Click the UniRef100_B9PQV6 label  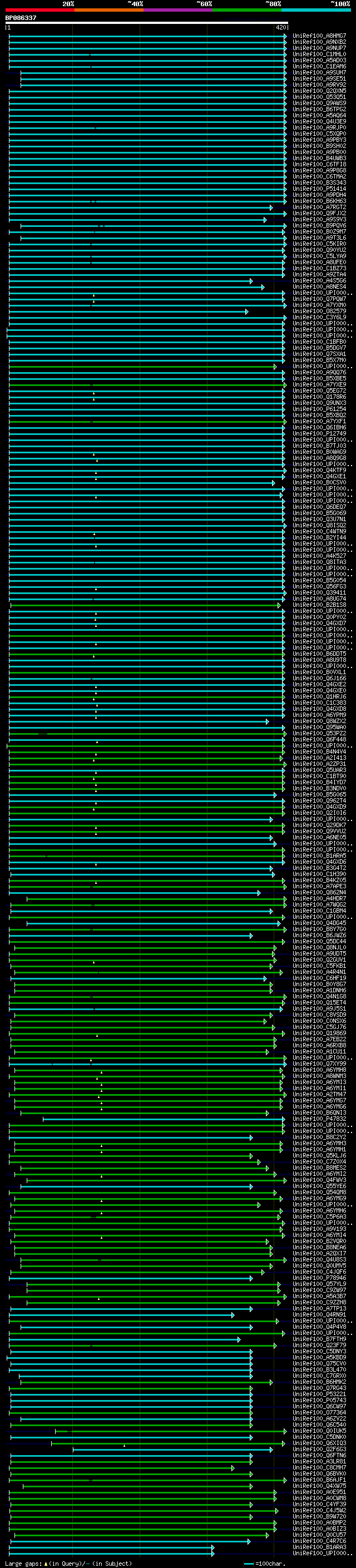tap(319, 226)
